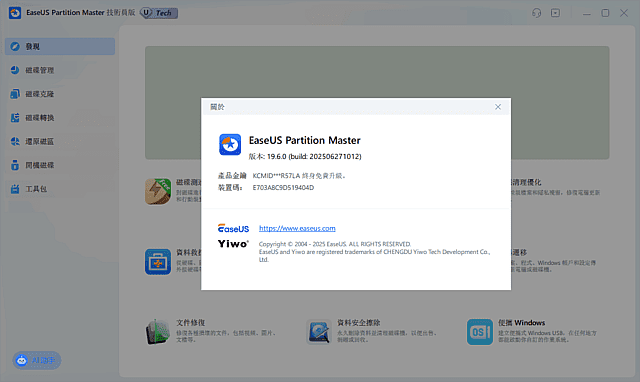Select 開機磁碟 label in the sidebar
Image resolution: width=640 pixels, height=382 pixels.
coord(40,165)
